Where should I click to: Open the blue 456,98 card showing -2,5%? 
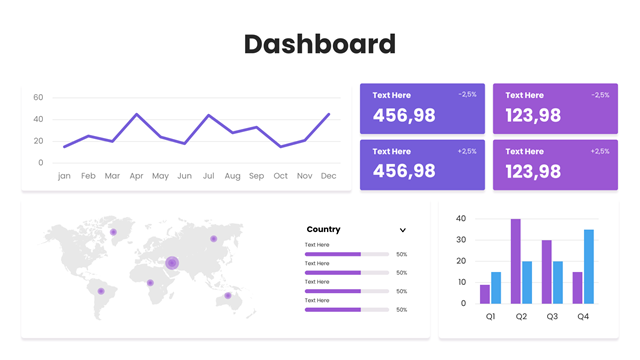[x=422, y=109]
